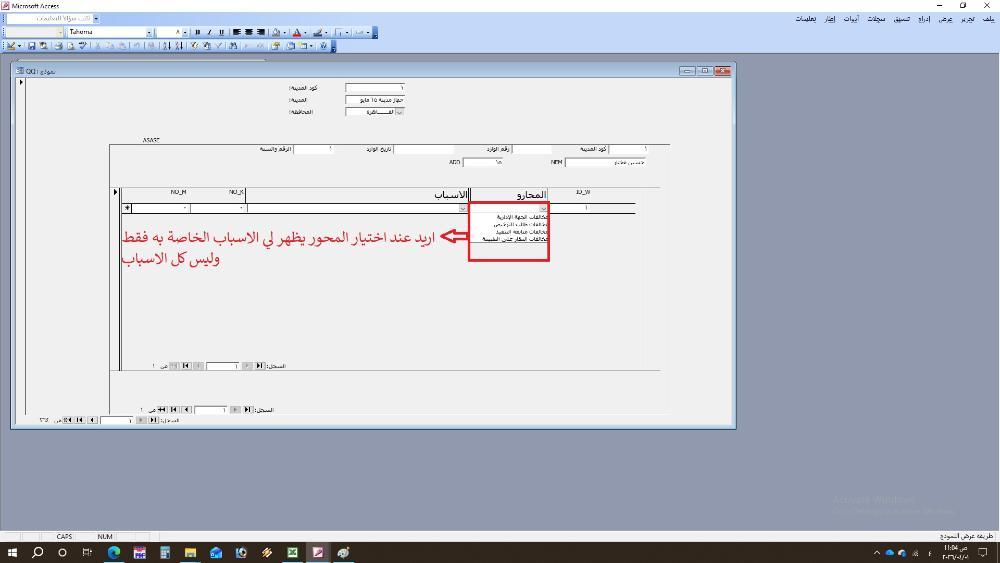
Task: Toggle Italic formatting in the toolbar
Action: pyautogui.click(x=209, y=32)
